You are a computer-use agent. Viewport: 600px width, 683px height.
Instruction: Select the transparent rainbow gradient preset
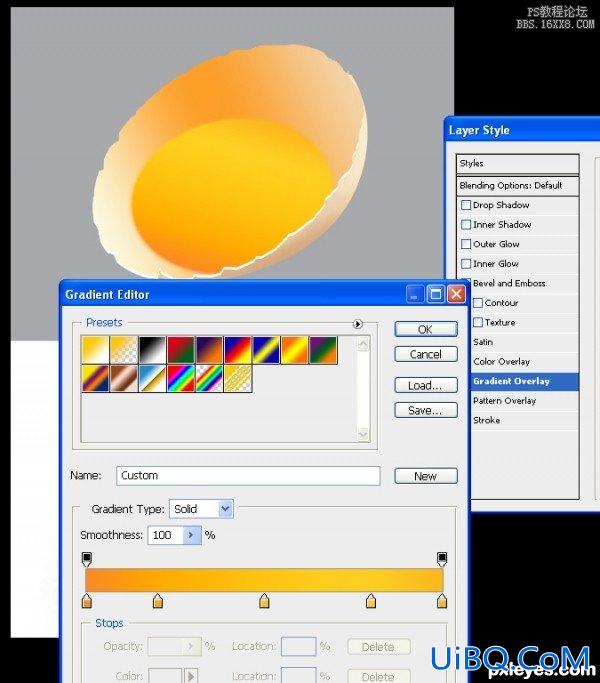coord(209,379)
